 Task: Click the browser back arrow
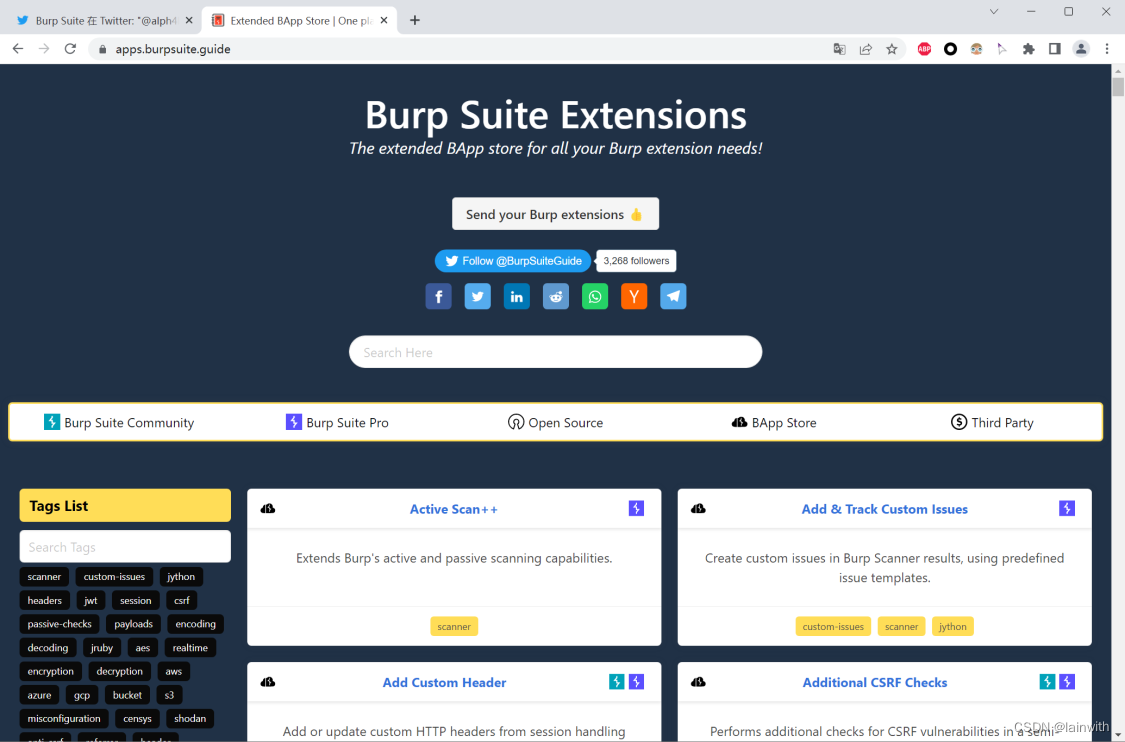point(18,49)
